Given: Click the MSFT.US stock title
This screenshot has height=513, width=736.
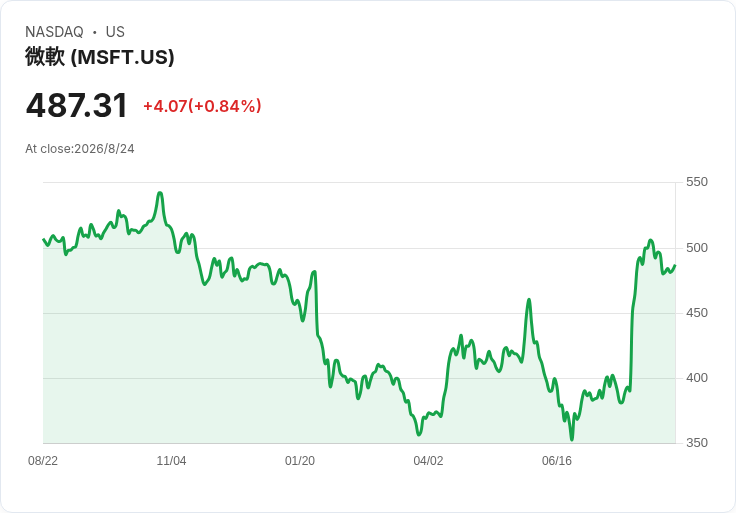Looking at the screenshot, I should 100,57.
